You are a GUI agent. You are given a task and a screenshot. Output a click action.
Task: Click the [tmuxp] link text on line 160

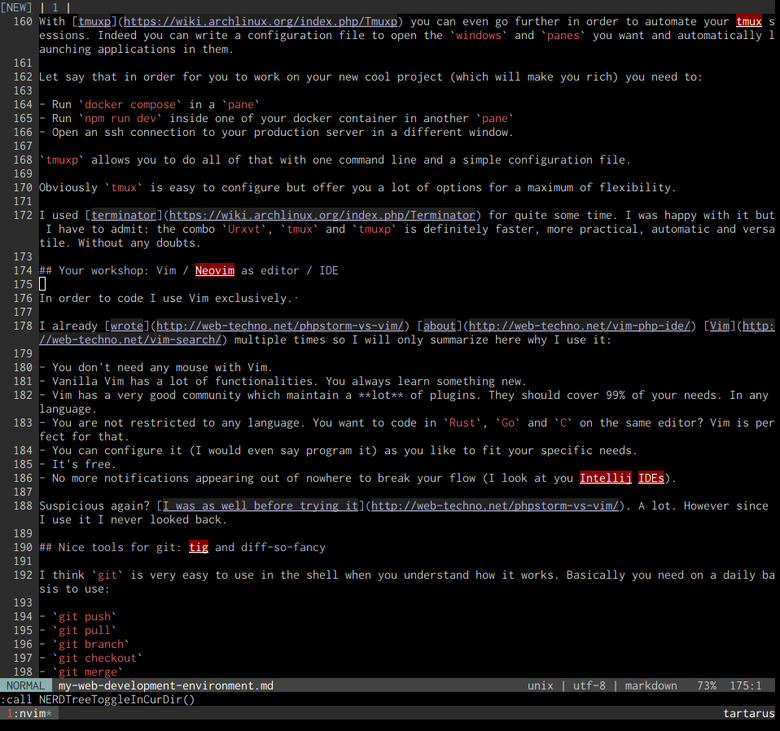click(x=94, y=21)
